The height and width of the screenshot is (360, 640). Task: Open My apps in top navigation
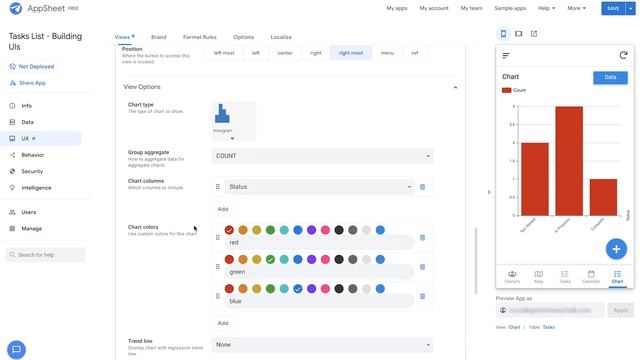(397, 8)
